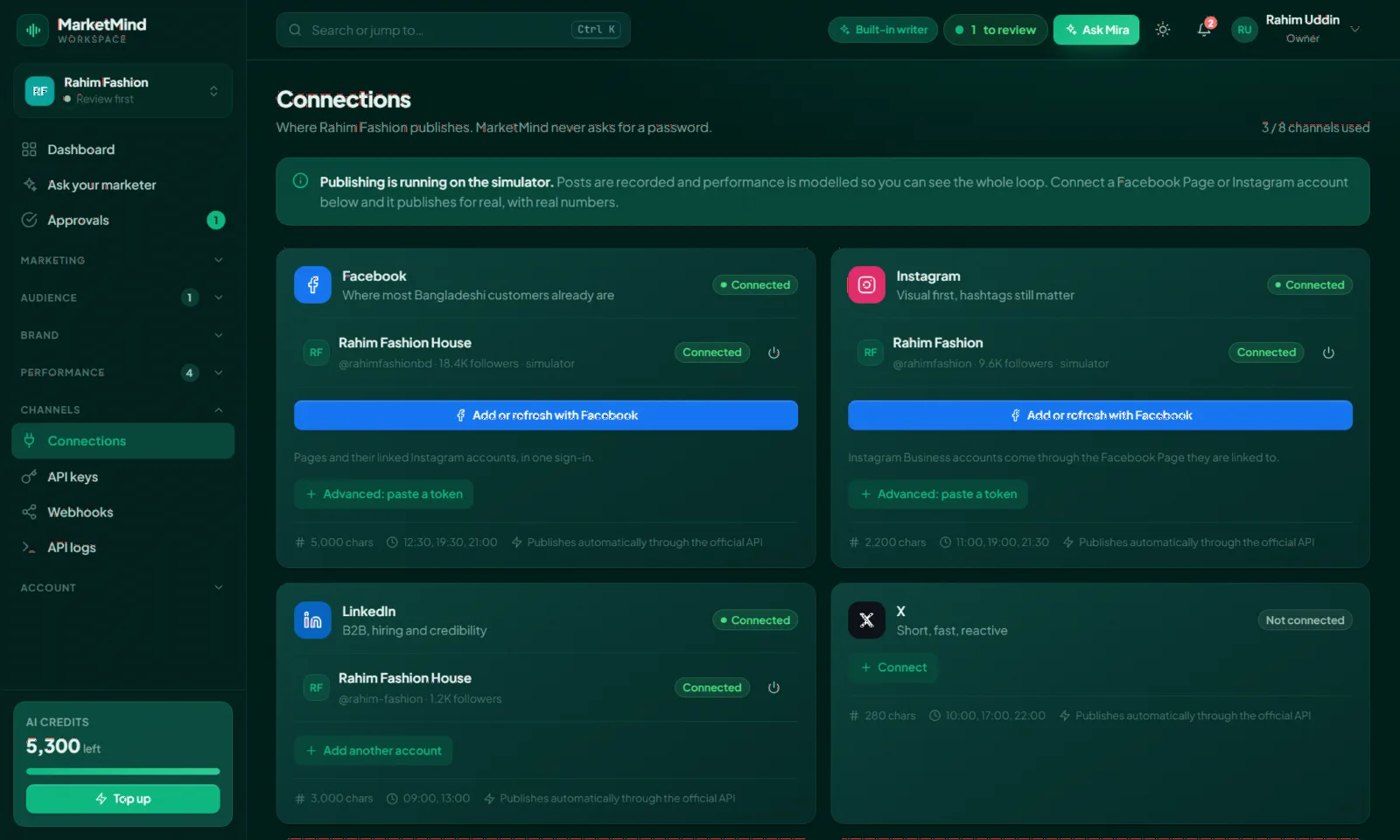Image resolution: width=1400 pixels, height=840 pixels.
Task: Click the AI credits progress bar
Action: 122,772
